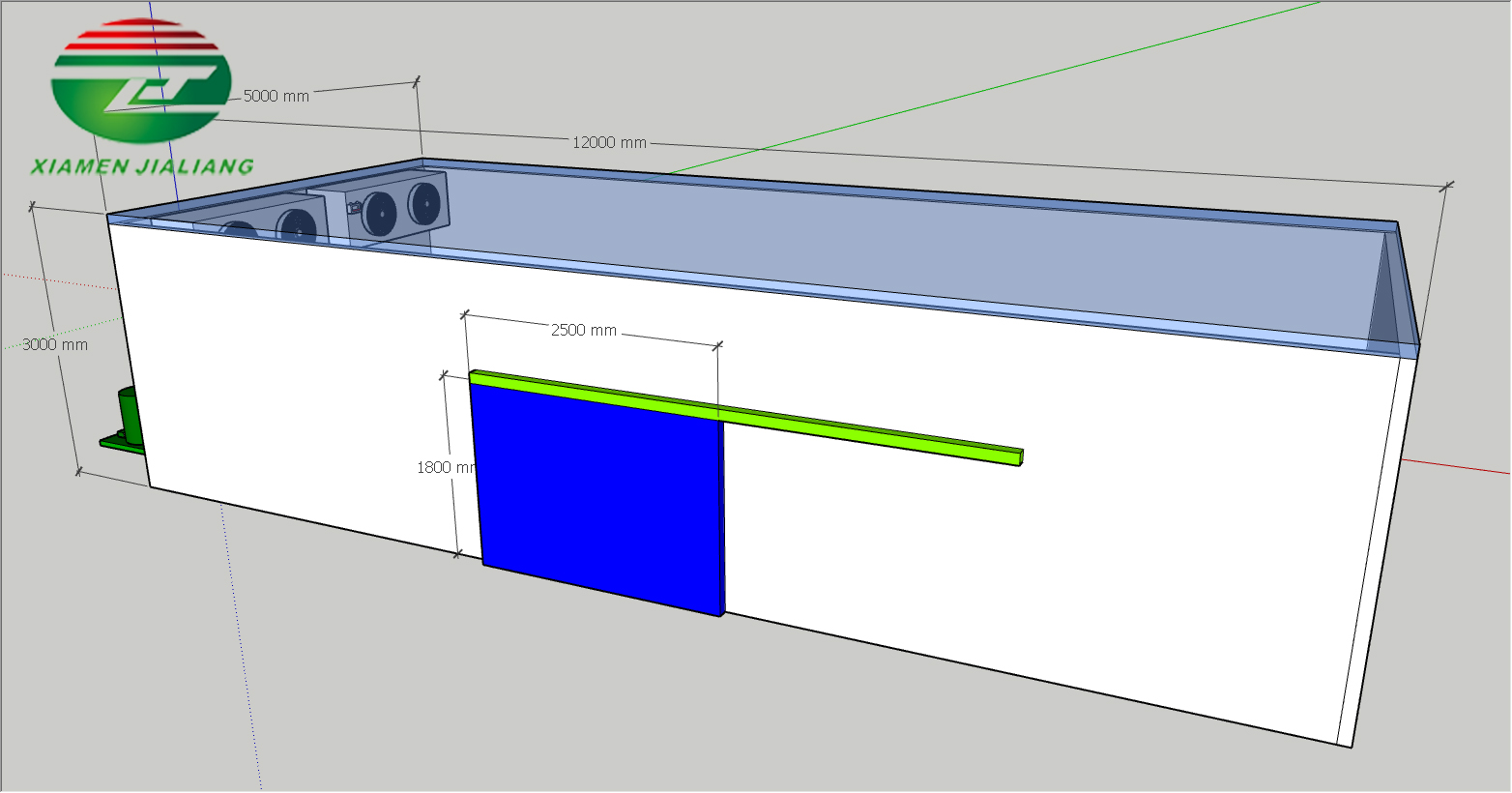Click the red axis line at right edge
The height and width of the screenshot is (793, 1512).
[x=1460, y=468]
